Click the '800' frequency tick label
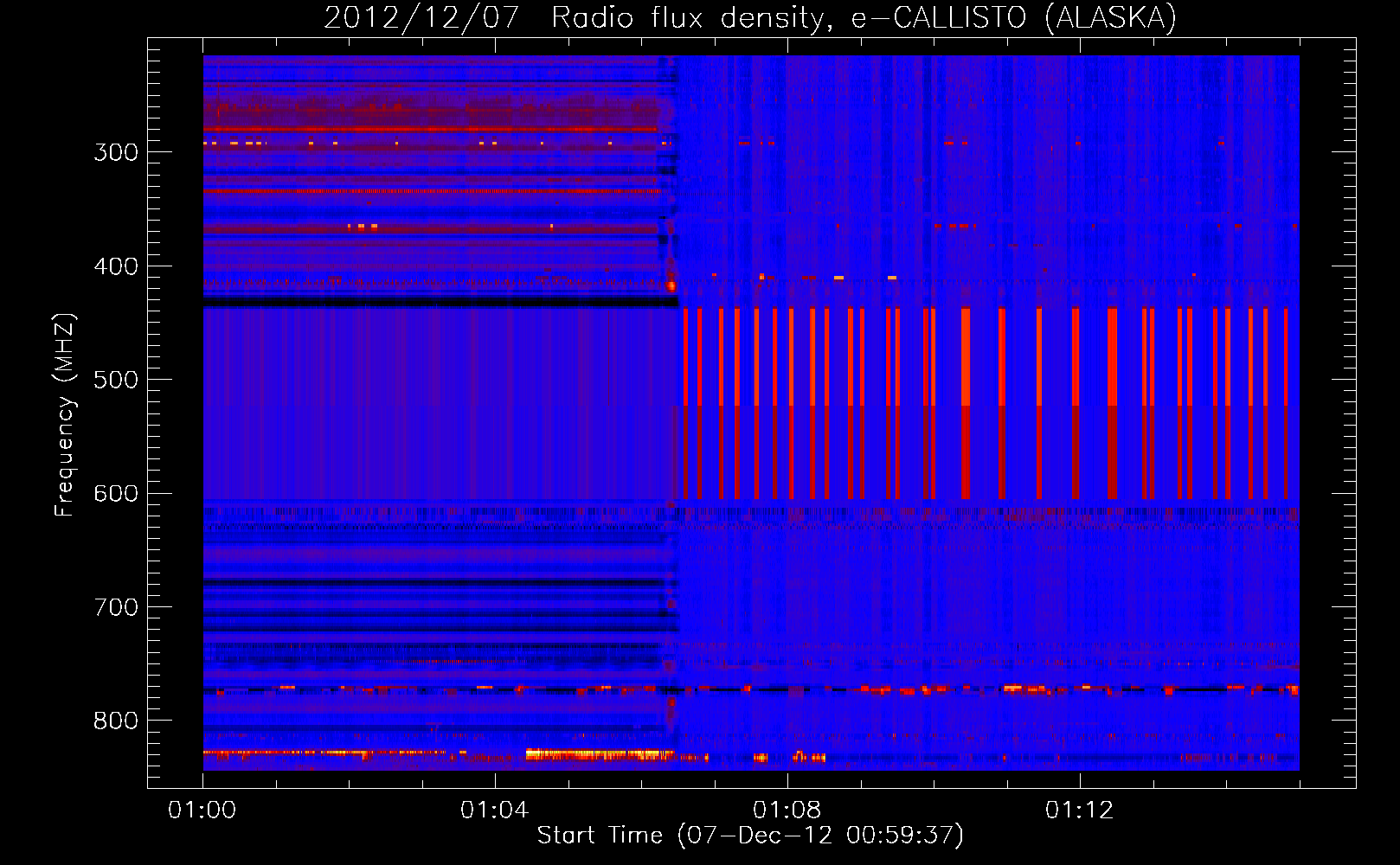The height and width of the screenshot is (865, 1400). 116,721
